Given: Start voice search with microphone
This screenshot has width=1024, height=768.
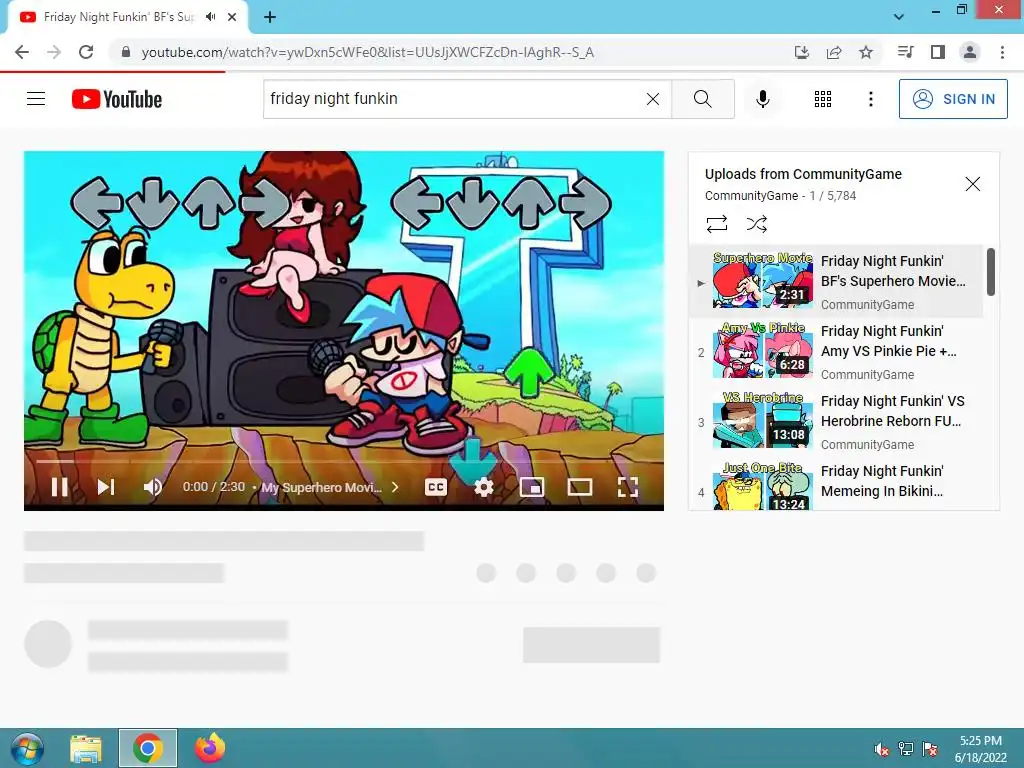Looking at the screenshot, I should (x=762, y=99).
